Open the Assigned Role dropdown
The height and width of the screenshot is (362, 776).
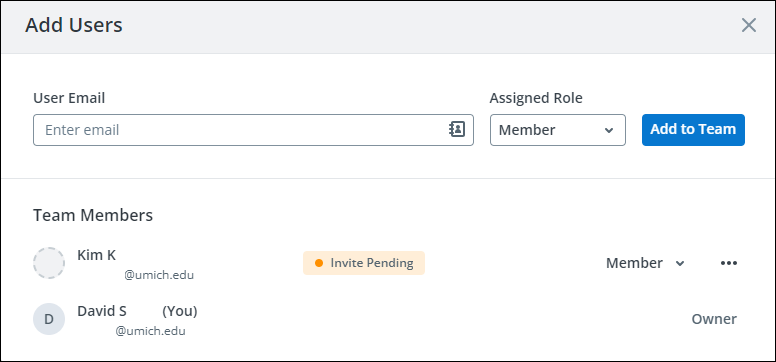click(558, 130)
